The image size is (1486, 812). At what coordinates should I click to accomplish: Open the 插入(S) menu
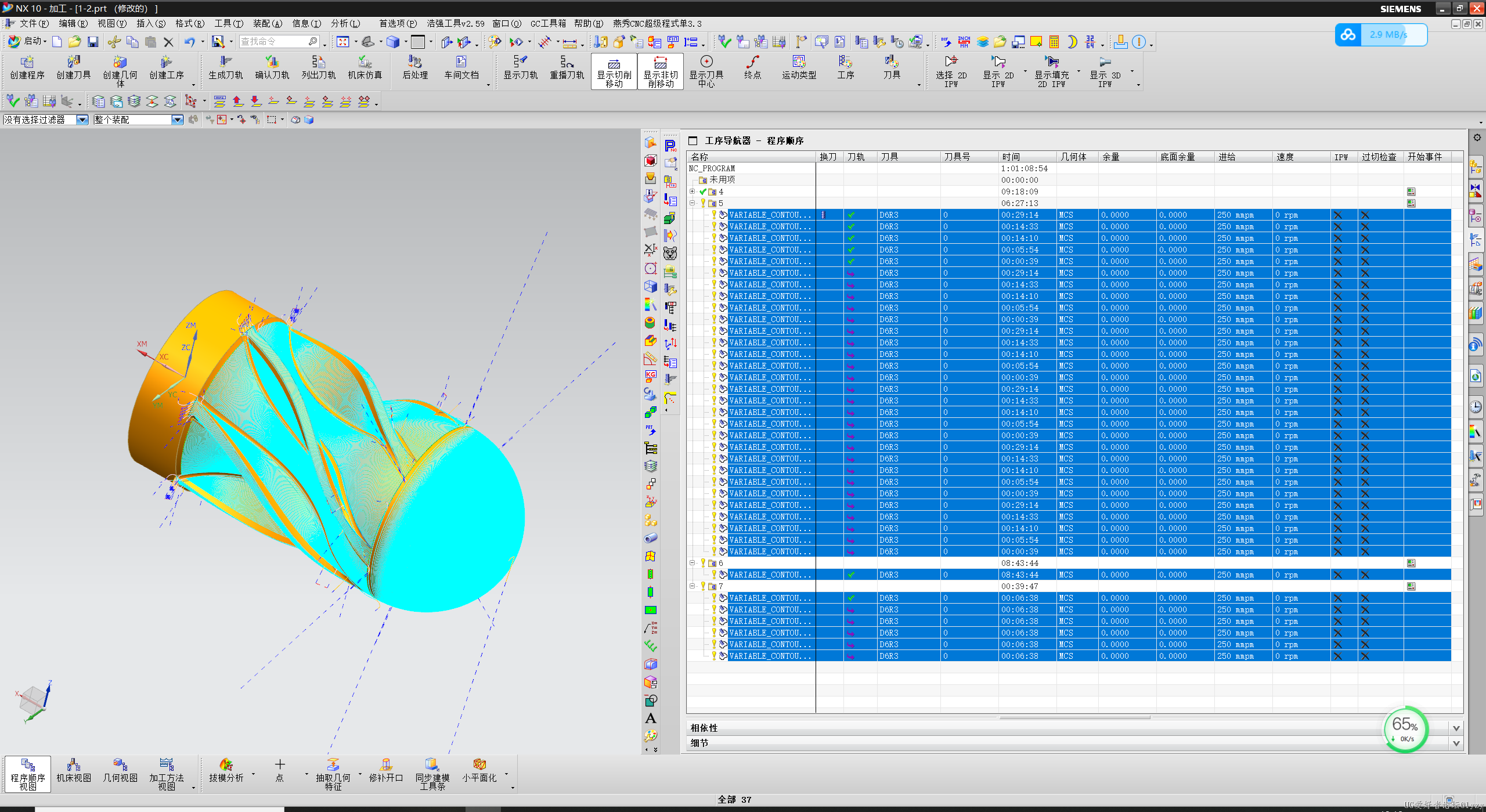pyautogui.click(x=150, y=23)
